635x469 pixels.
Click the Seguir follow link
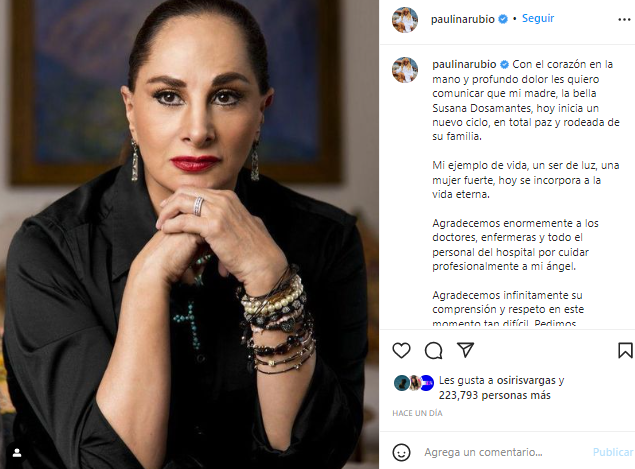click(538, 19)
